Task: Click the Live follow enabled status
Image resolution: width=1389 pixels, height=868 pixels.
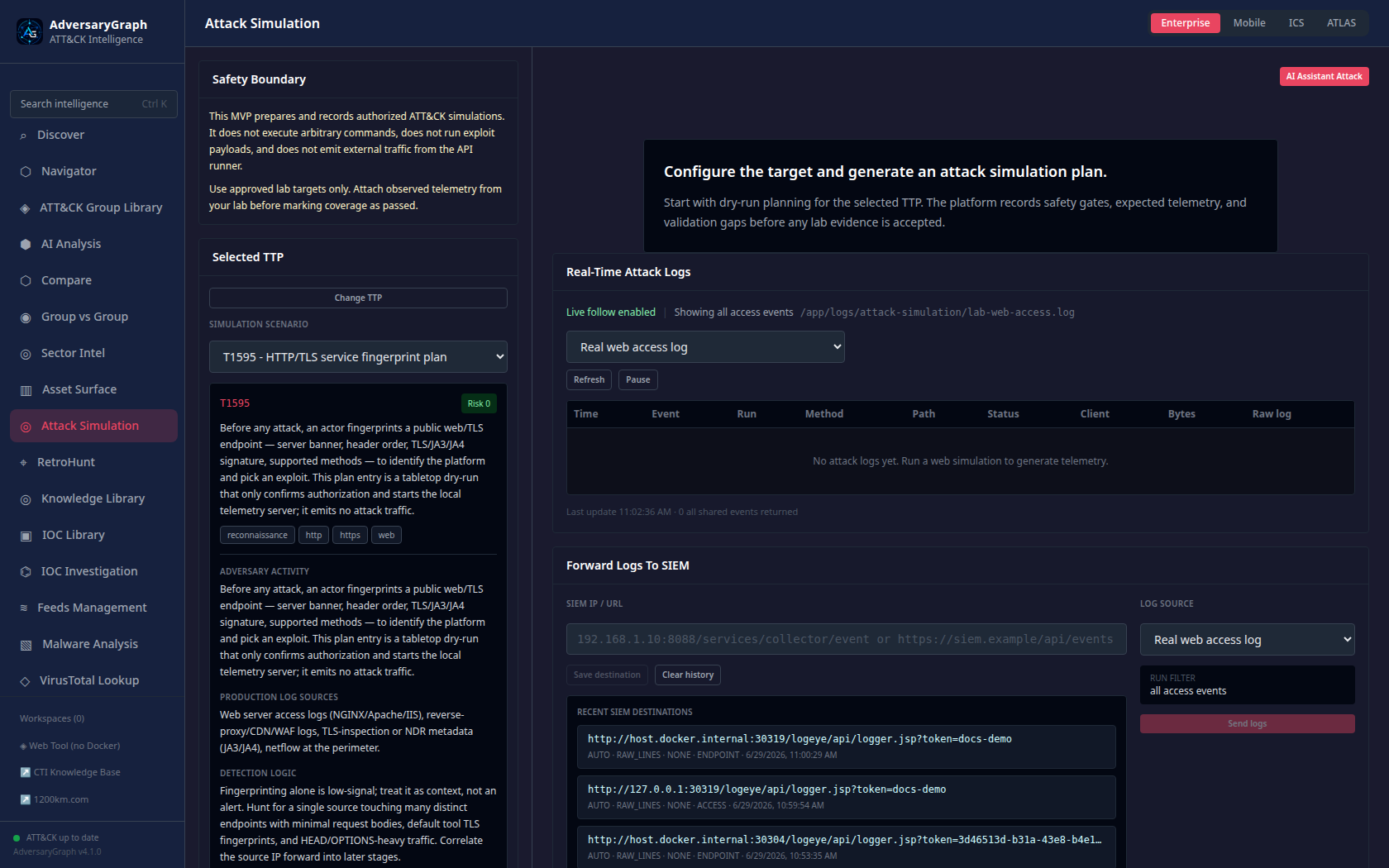Action: pyautogui.click(x=611, y=312)
